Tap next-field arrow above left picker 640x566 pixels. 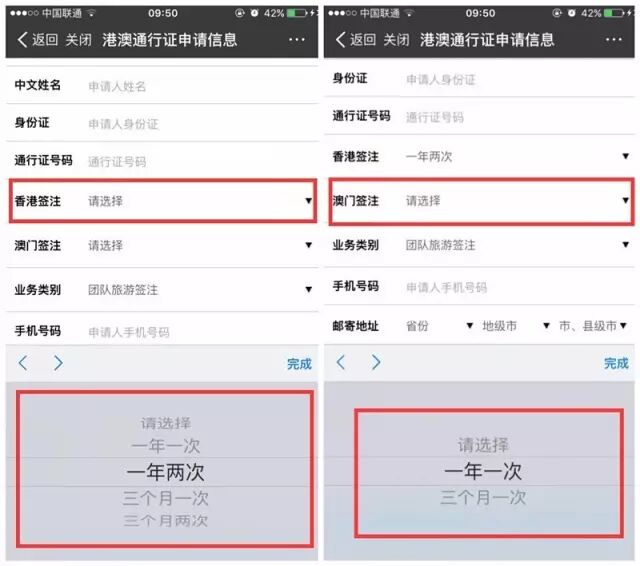(58, 362)
